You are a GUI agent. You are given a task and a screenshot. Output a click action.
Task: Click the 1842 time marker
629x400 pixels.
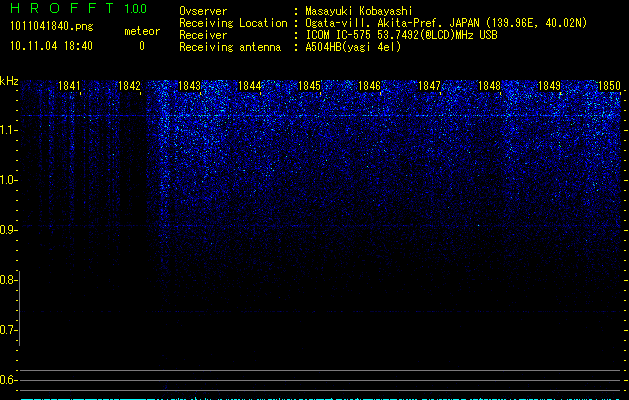(130, 86)
